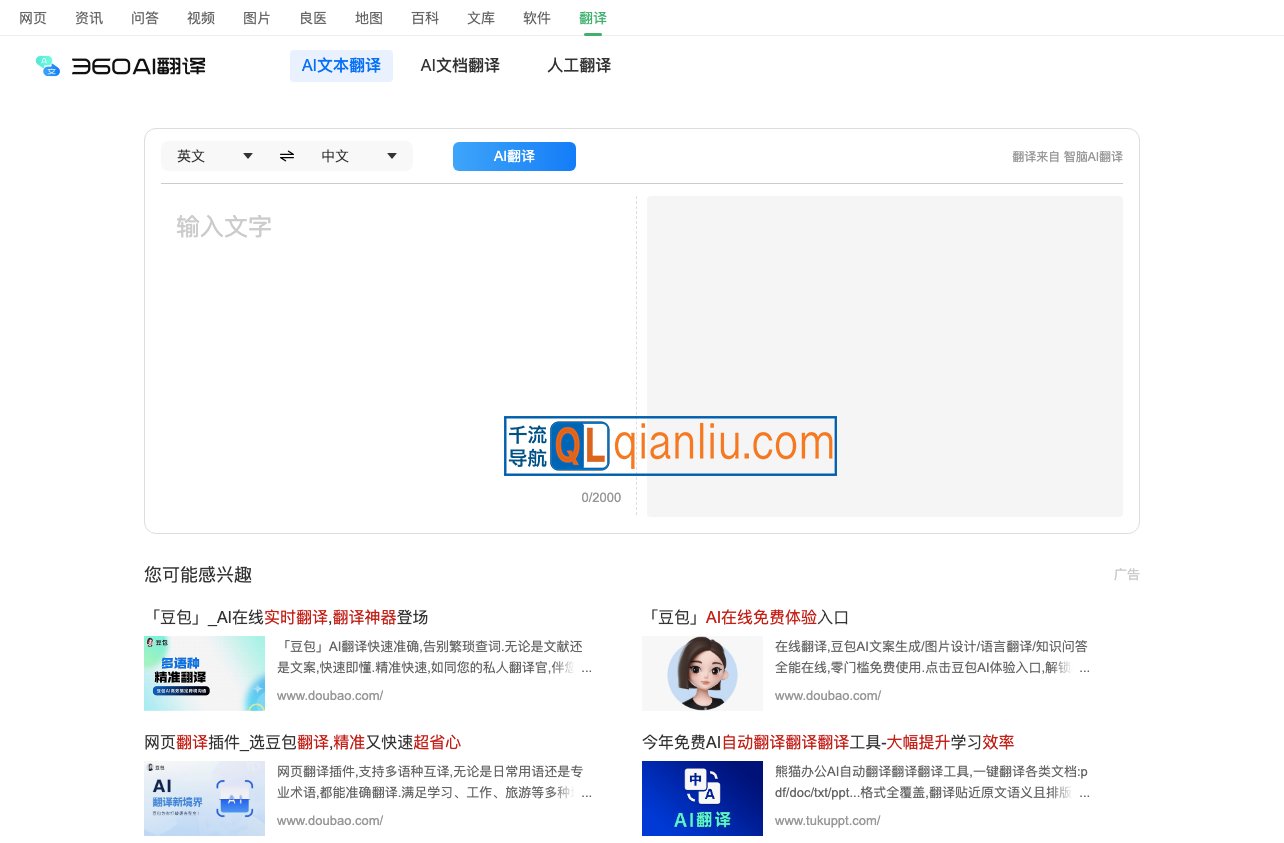This screenshot has width=1284, height=843.
Task: Open the target language dropdown showing 中文
Action: coord(357,156)
